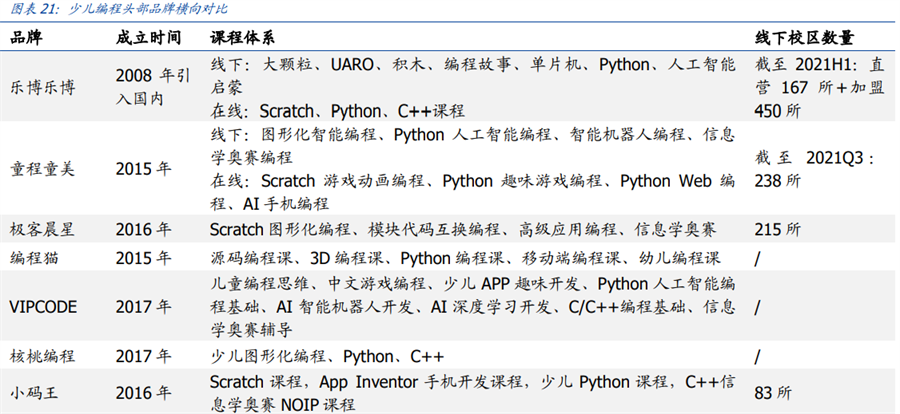900x414 pixels.
Task: Click 2016 年 in the 极客晨星 row
Action: point(143,230)
